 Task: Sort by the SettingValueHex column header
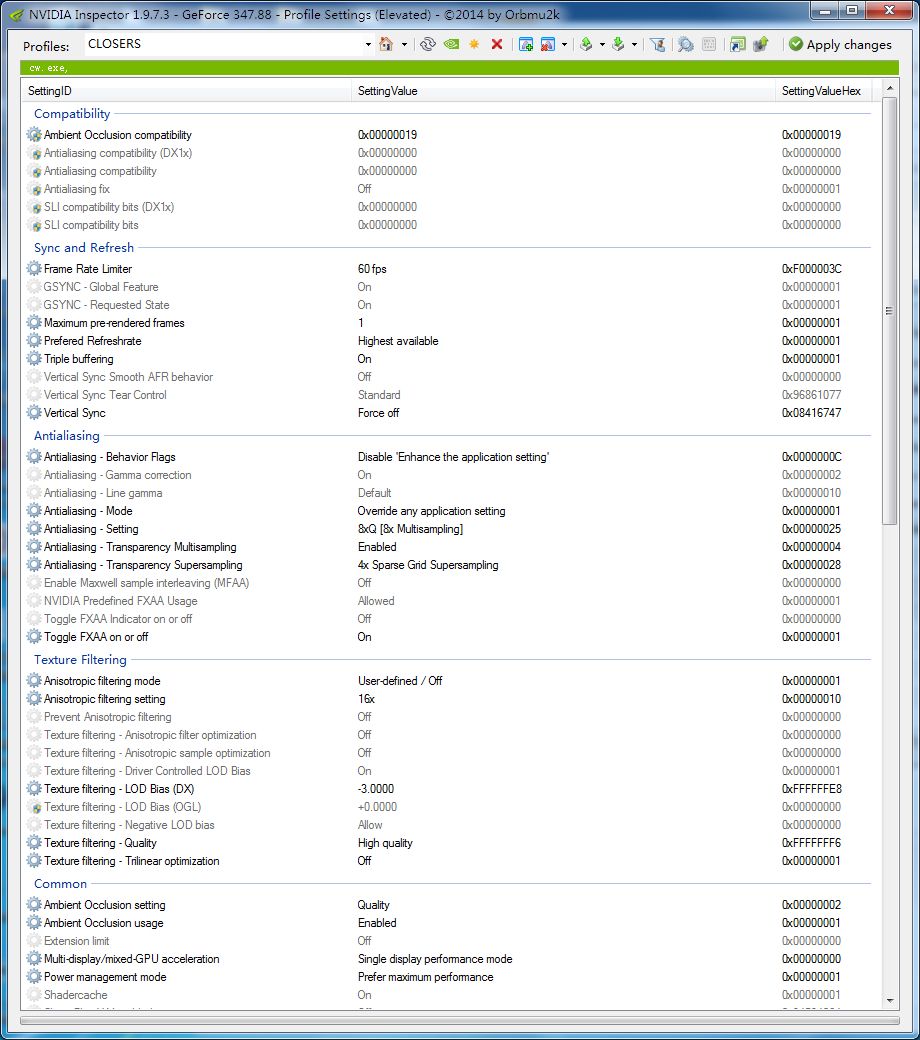pos(823,91)
